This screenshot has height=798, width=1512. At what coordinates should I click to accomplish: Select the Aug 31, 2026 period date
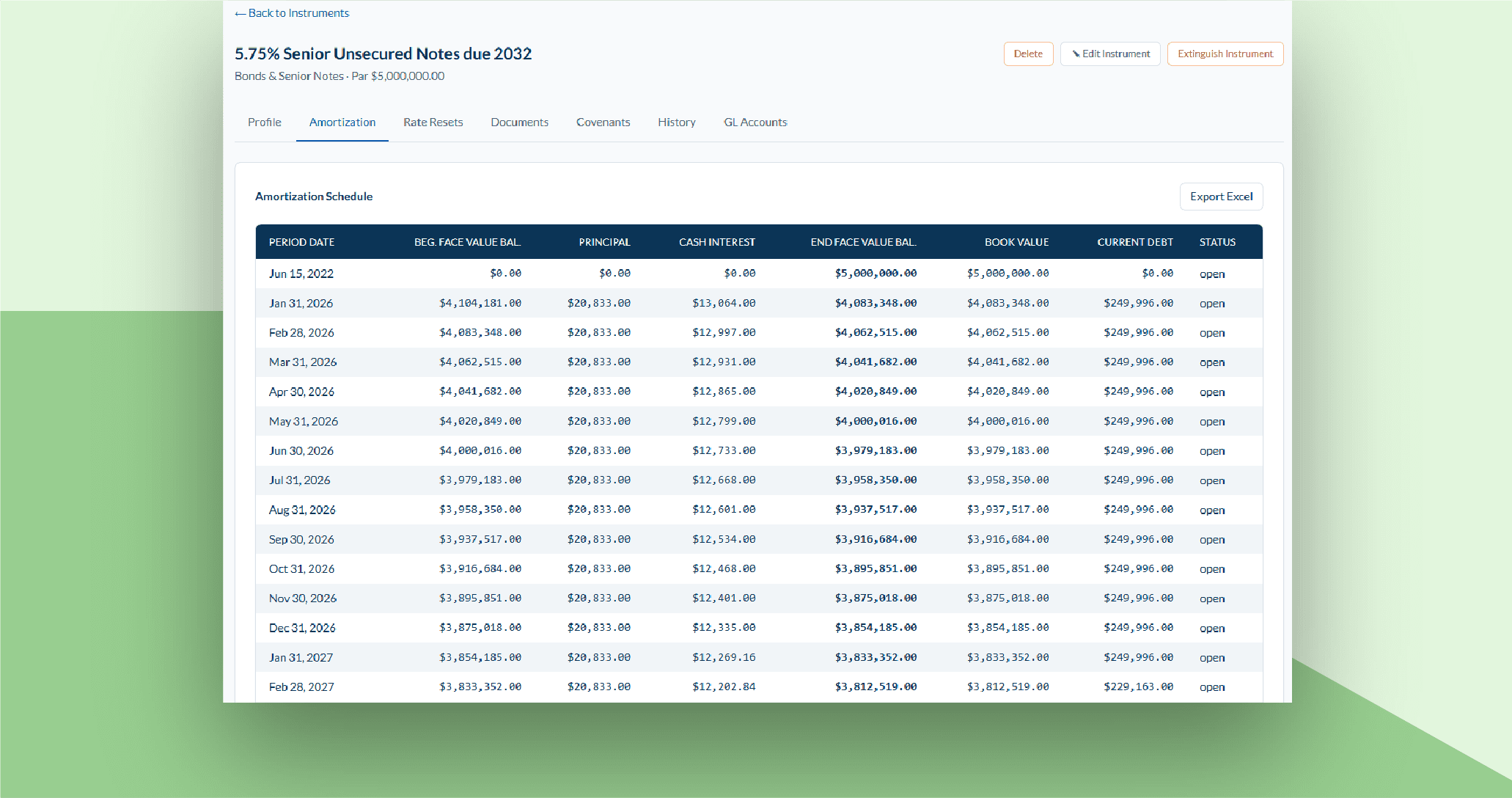click(x=302, y=510)
